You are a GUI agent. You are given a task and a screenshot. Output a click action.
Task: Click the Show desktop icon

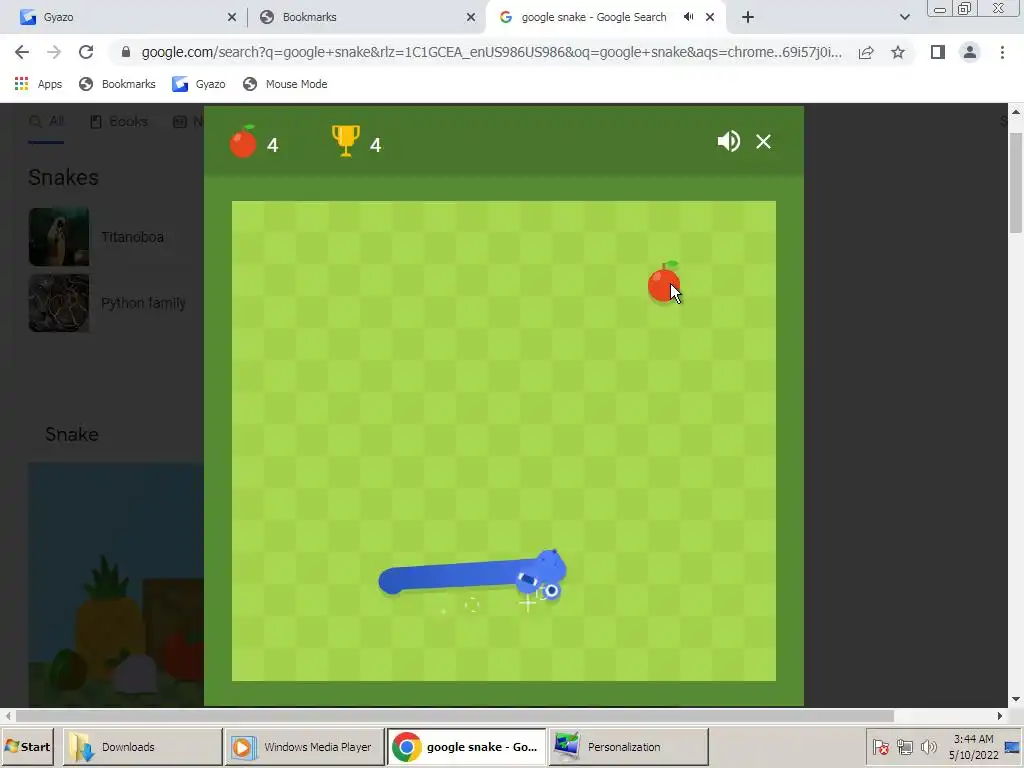pos(1013,746)
